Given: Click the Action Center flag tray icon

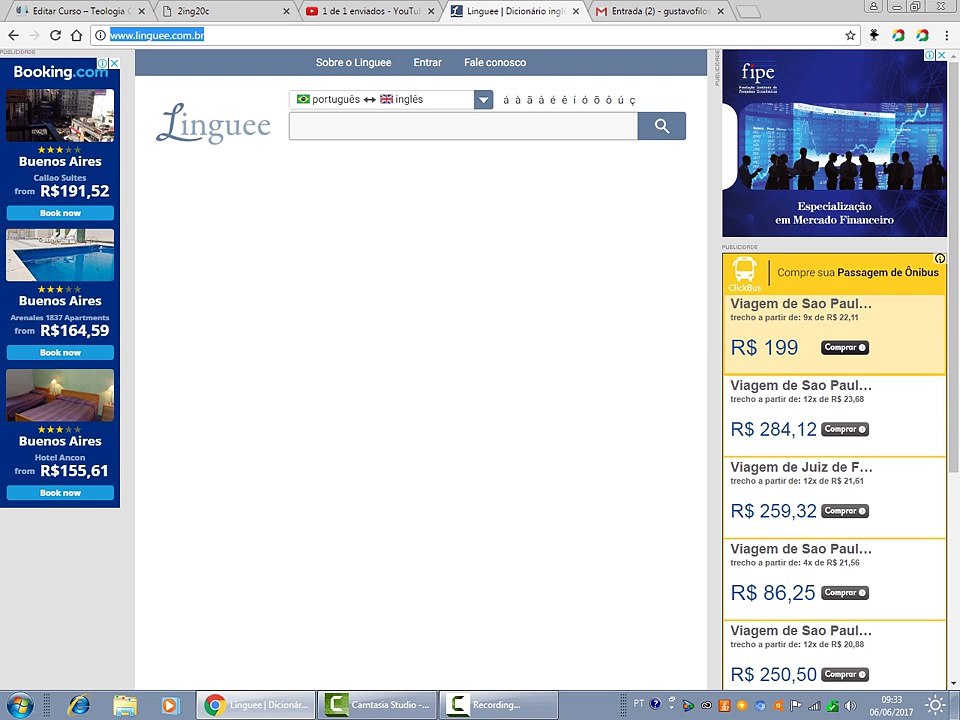Looking at the screenshot, I should (796, 706).
